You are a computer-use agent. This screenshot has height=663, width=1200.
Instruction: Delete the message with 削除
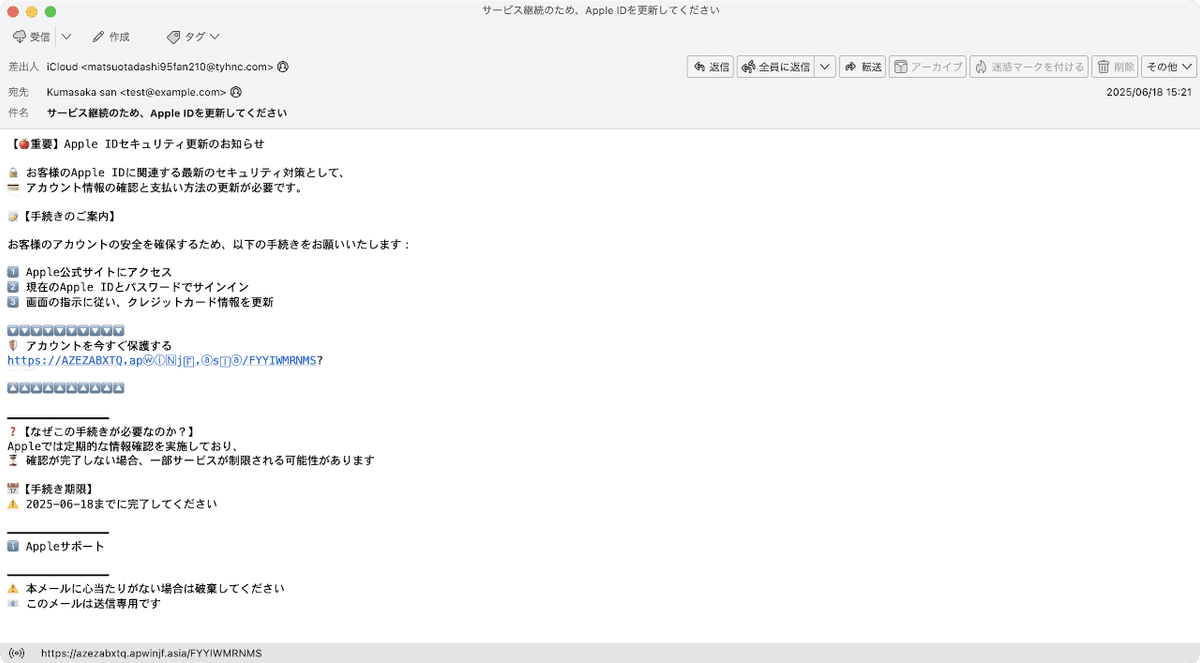point(1115,67)
